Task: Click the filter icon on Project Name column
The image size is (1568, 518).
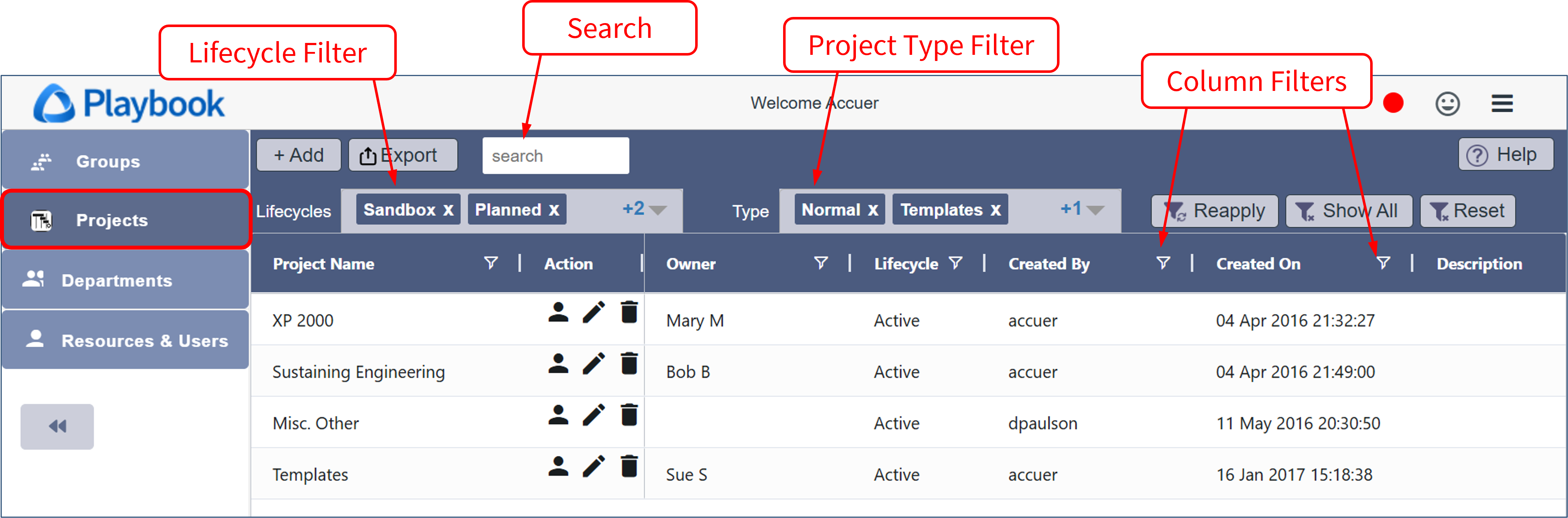Action: pos(490,263)
